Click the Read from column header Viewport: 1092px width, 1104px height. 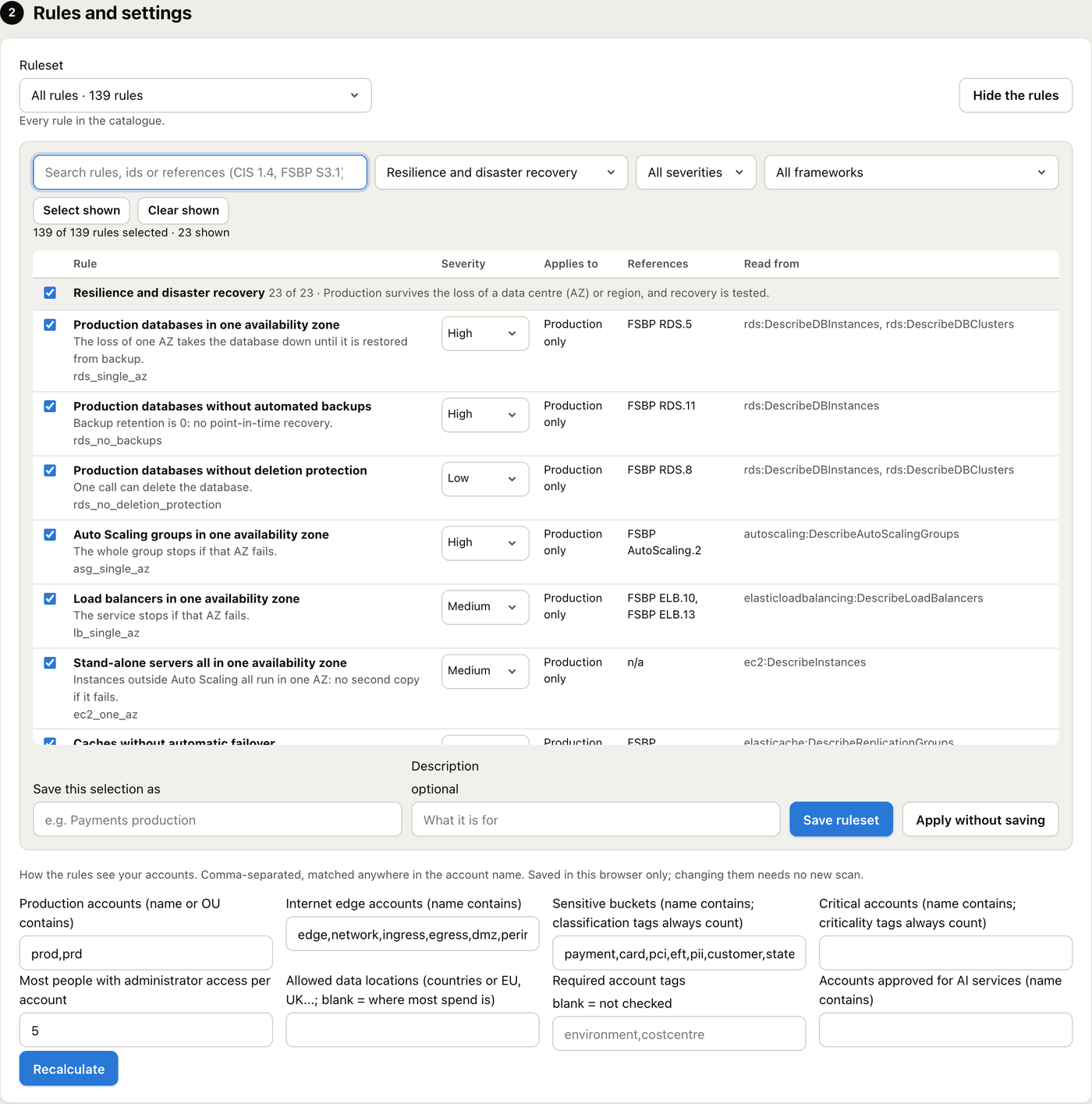[x=771, y=264]
